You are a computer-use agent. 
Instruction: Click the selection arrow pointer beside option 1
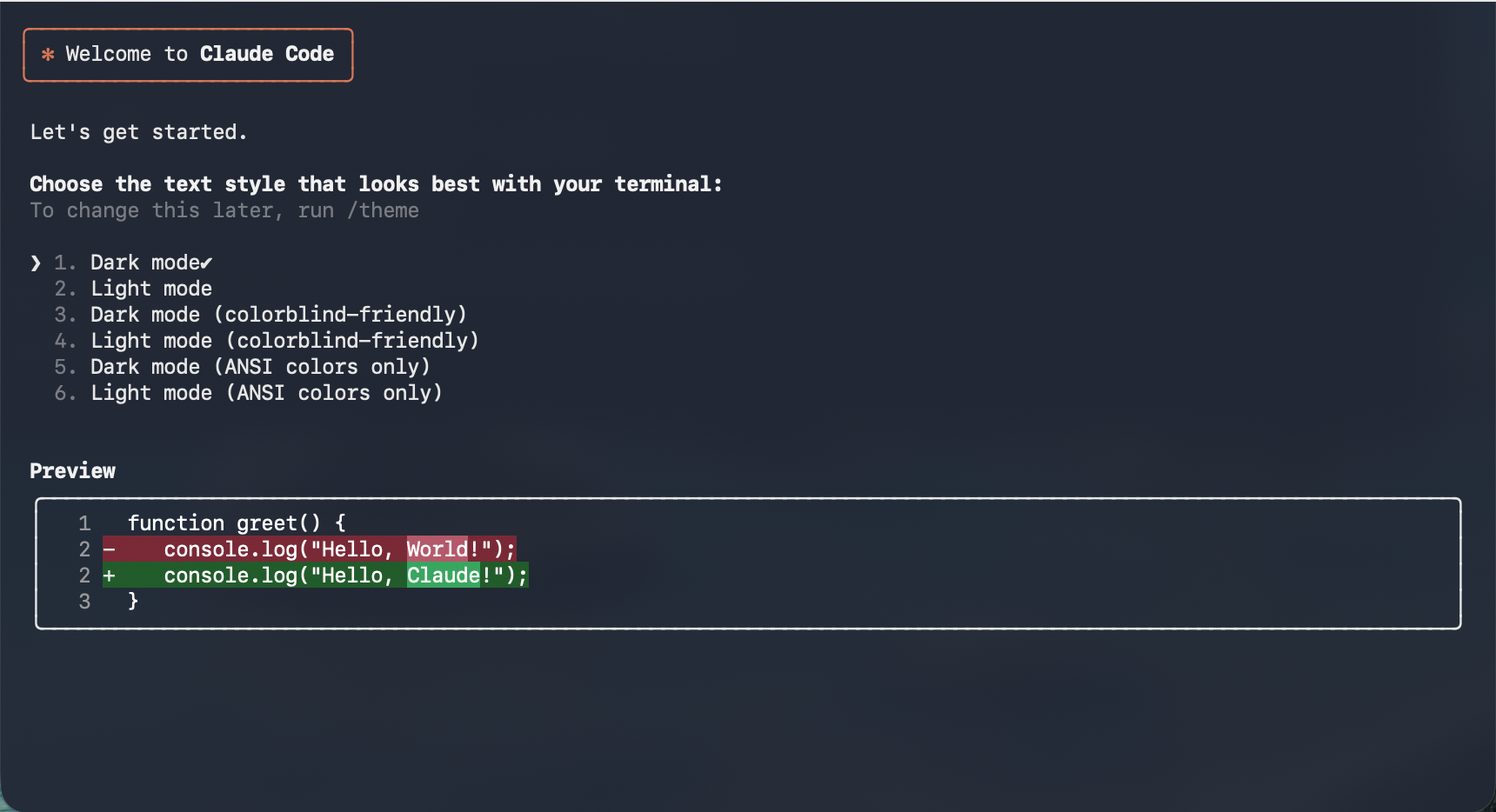[36, 263]
